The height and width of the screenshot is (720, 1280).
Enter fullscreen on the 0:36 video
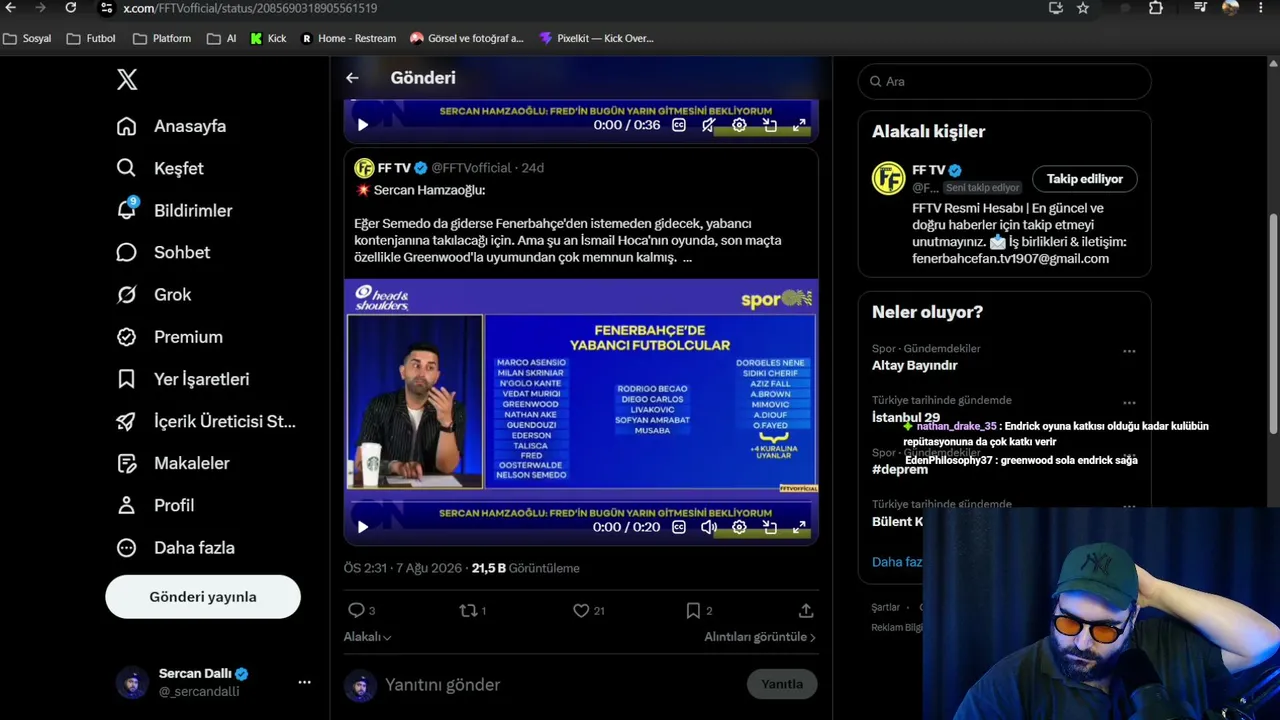[x=800, y=125]
